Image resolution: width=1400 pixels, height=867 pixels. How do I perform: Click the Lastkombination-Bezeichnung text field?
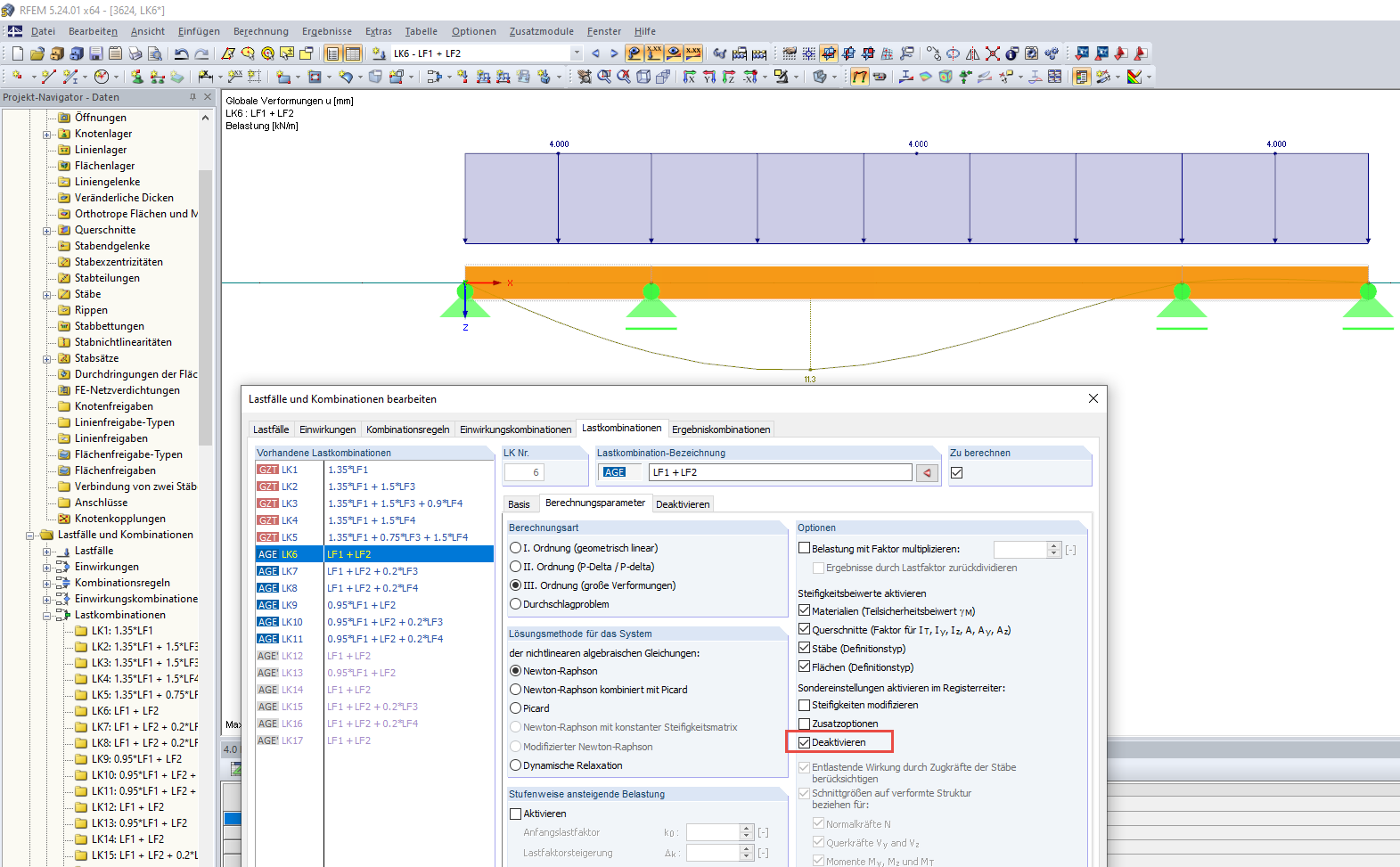click(x=780, y=473)
